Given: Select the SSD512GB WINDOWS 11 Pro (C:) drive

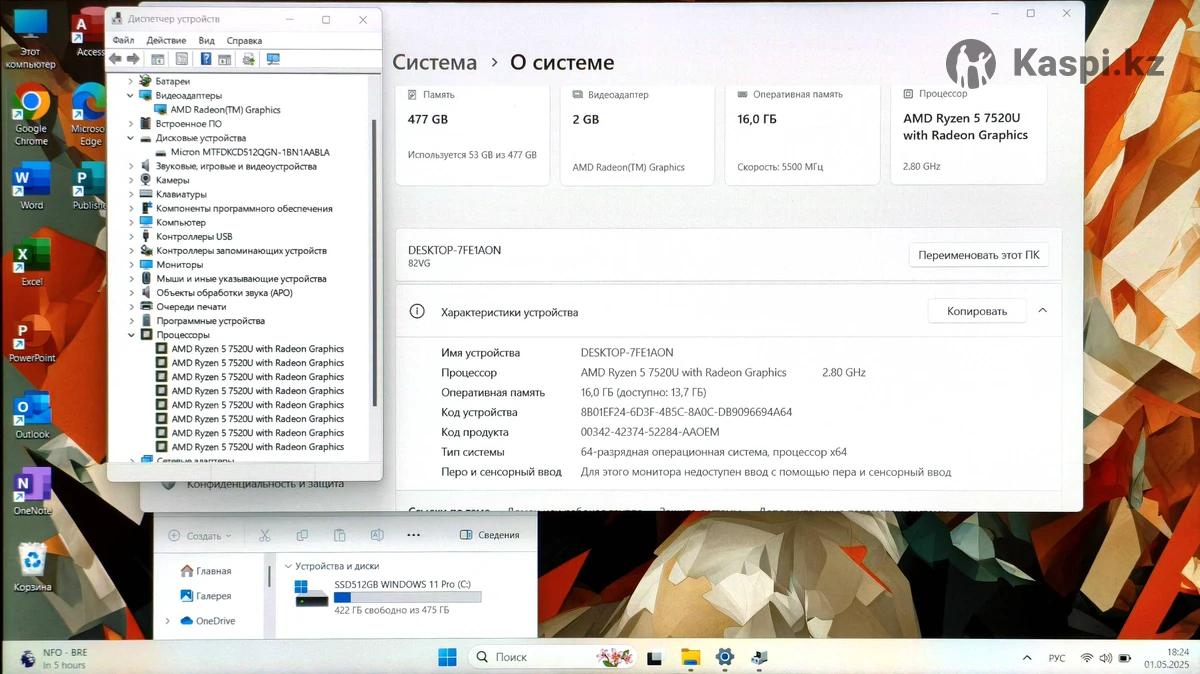Looking at the screenshot, I should (x=389, y=596).
